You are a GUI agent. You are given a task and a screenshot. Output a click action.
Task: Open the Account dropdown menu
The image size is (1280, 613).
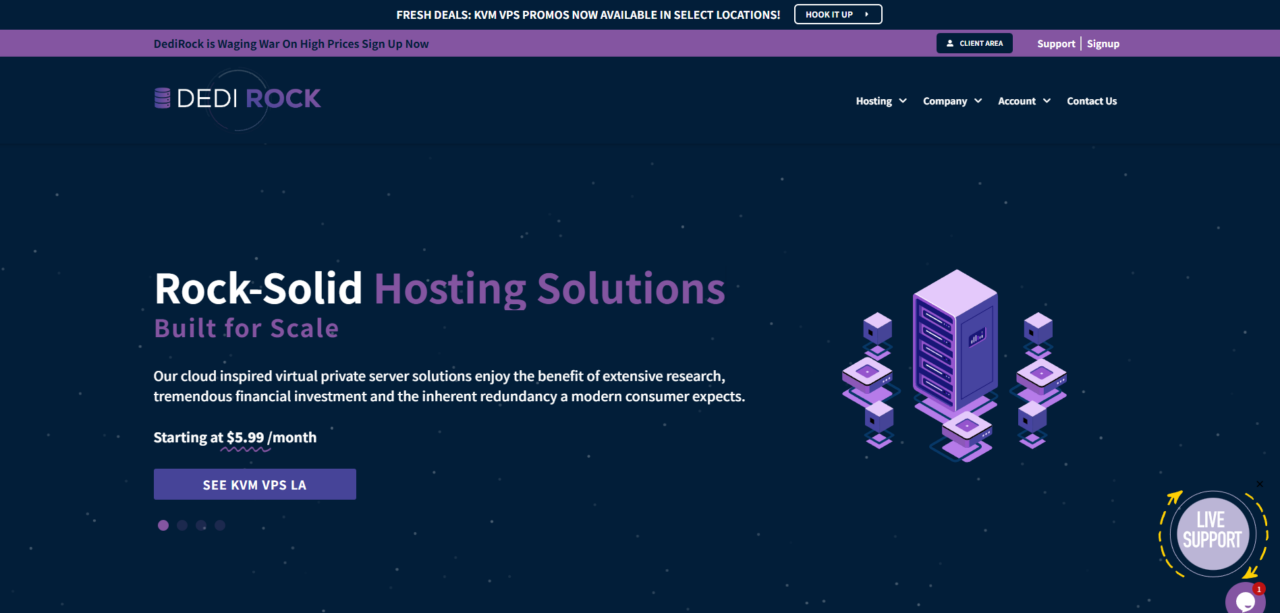[x=1023, y=101]
